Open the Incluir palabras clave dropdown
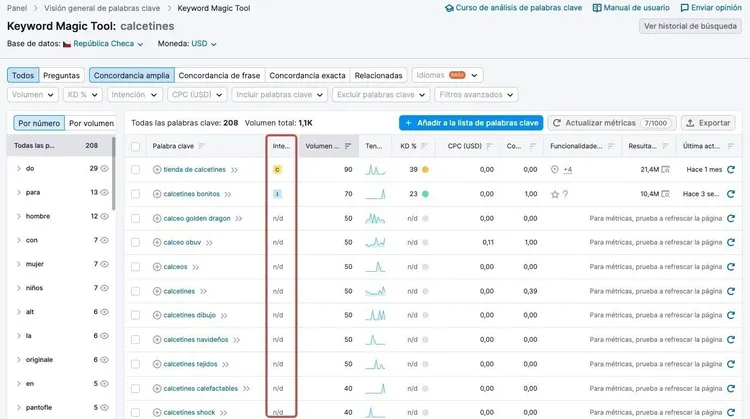 click(279, 95)
